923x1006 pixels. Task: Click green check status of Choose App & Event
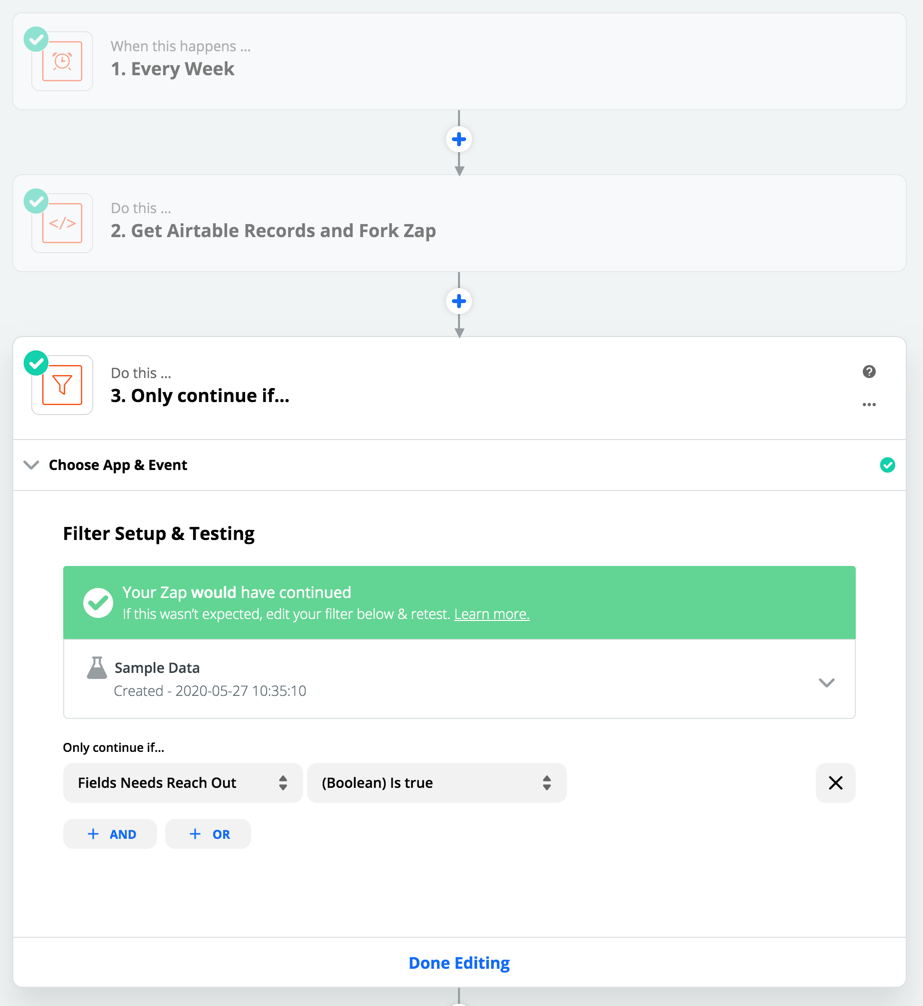[x=887, y=465]
